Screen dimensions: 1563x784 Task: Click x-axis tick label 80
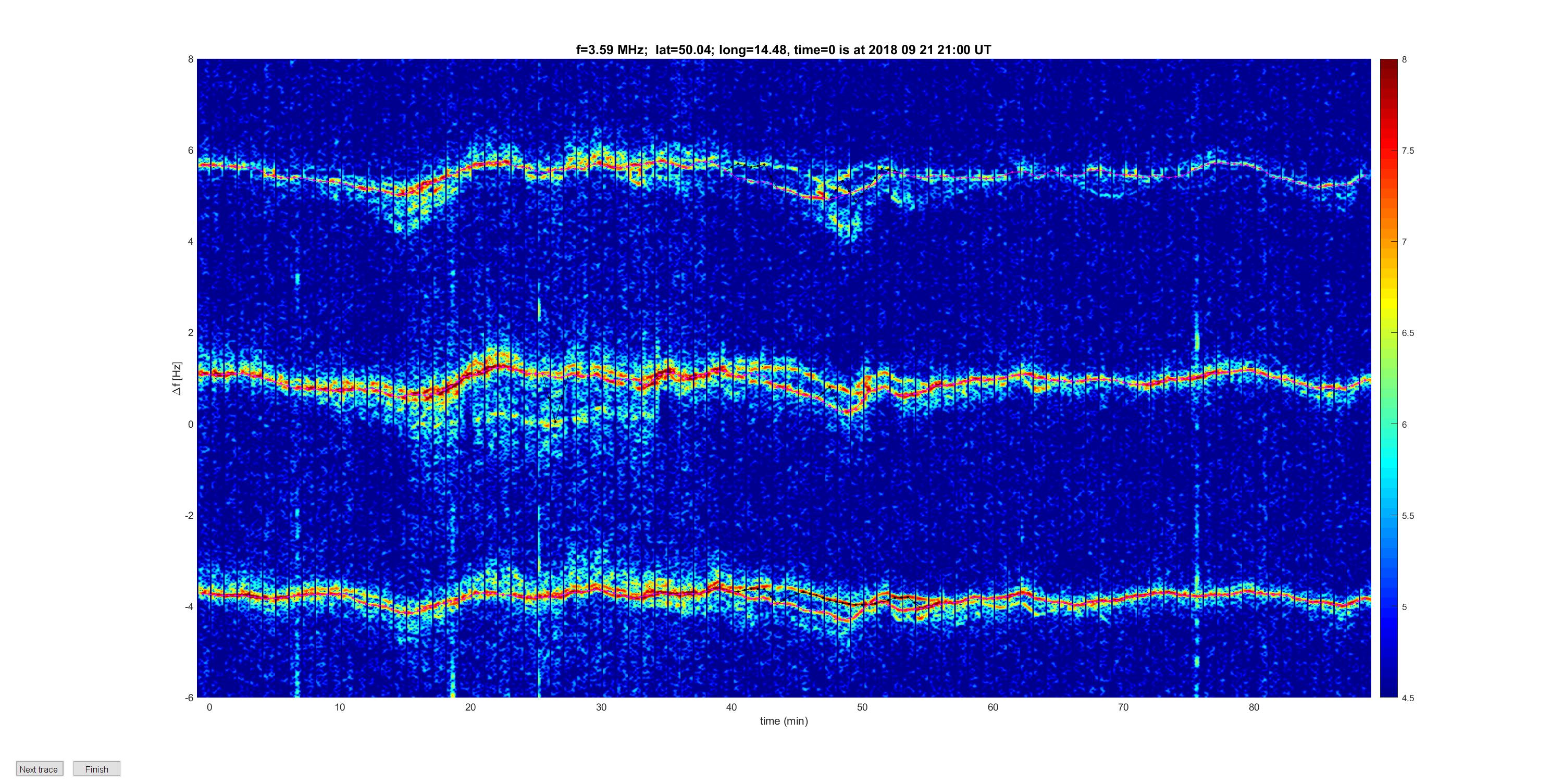pyautogui.click(x=1254, y=707)
